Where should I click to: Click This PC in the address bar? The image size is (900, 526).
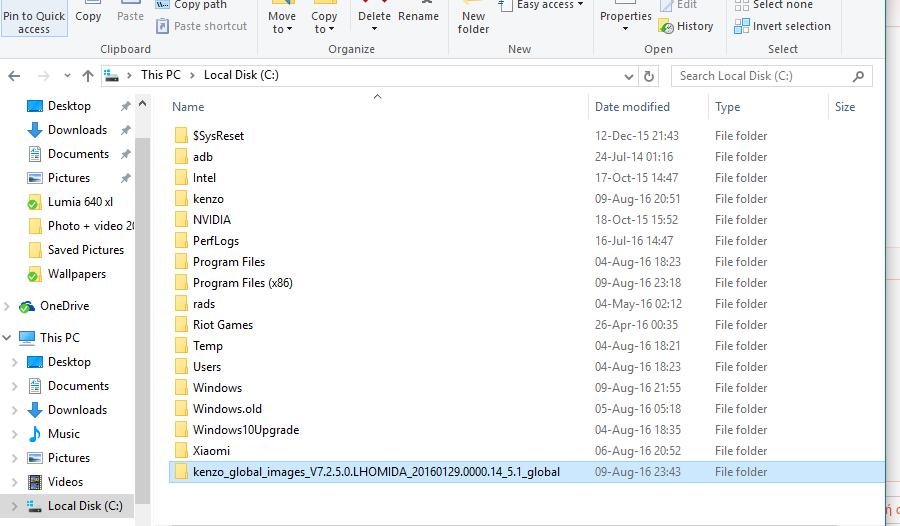point(161,75)
